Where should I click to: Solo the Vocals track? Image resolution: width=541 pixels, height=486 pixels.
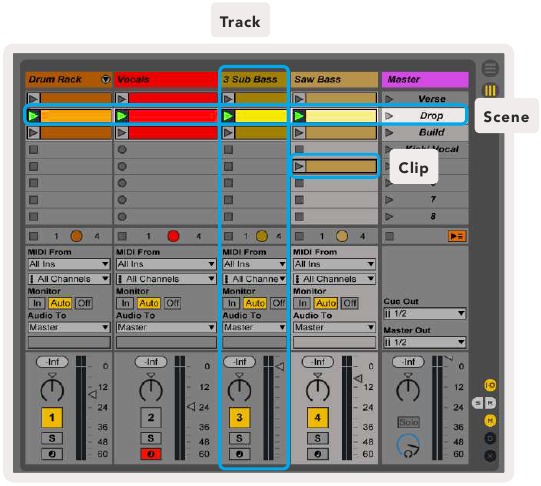[x=151, y=438]
